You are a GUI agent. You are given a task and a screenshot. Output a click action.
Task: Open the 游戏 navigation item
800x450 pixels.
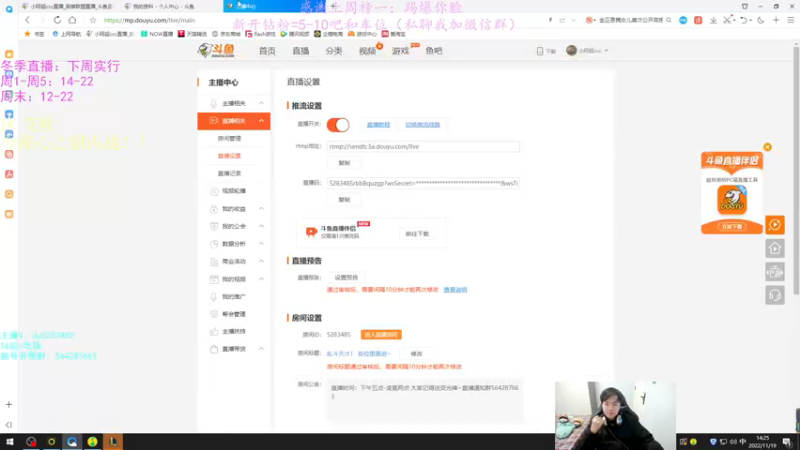pos(400,51)
